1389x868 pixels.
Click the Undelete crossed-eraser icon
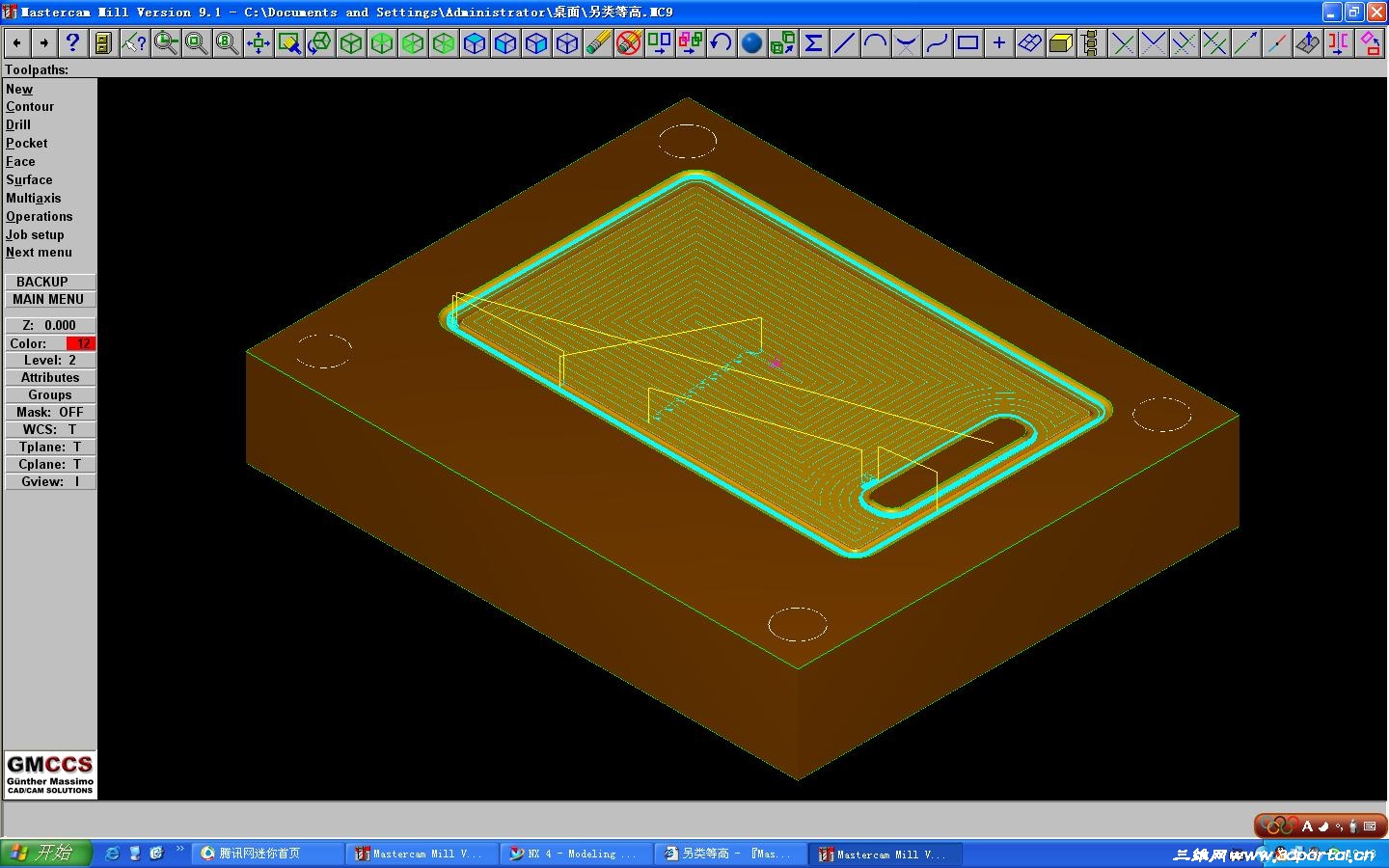point(628,42)
